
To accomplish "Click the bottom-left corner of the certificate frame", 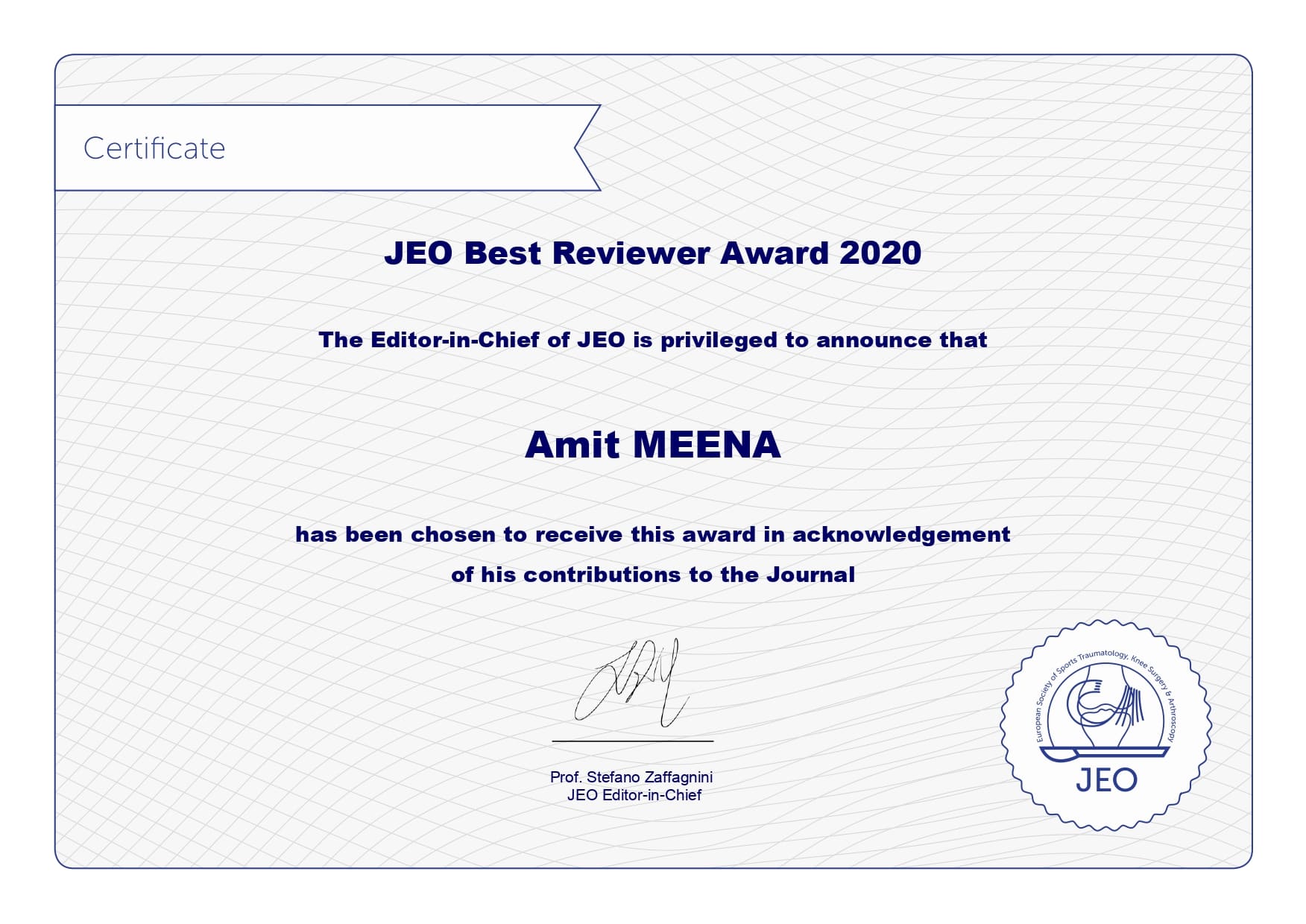I will [x=60, y=861].
